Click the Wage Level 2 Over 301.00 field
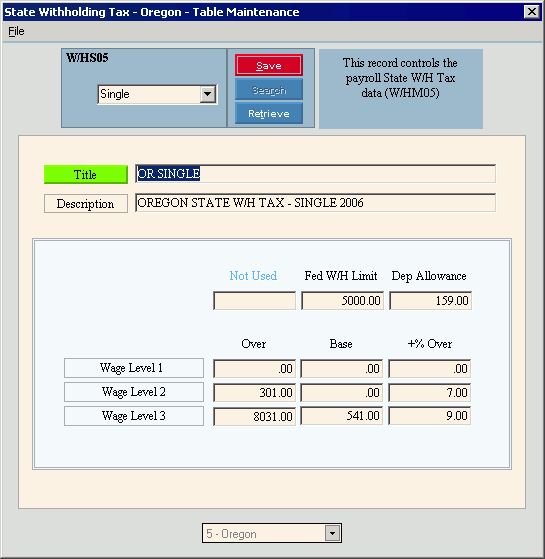The width and height of the screenshot is (545, 559). [254, 393]
